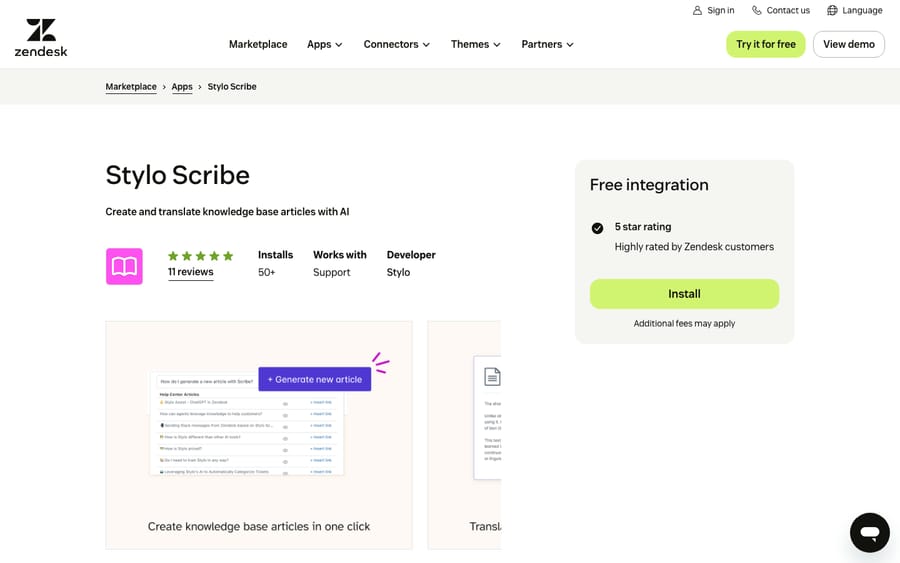Click the 'Create and translate knowledge base' tagline
This screenshot has height=563, width=900.
click(227, 212)
